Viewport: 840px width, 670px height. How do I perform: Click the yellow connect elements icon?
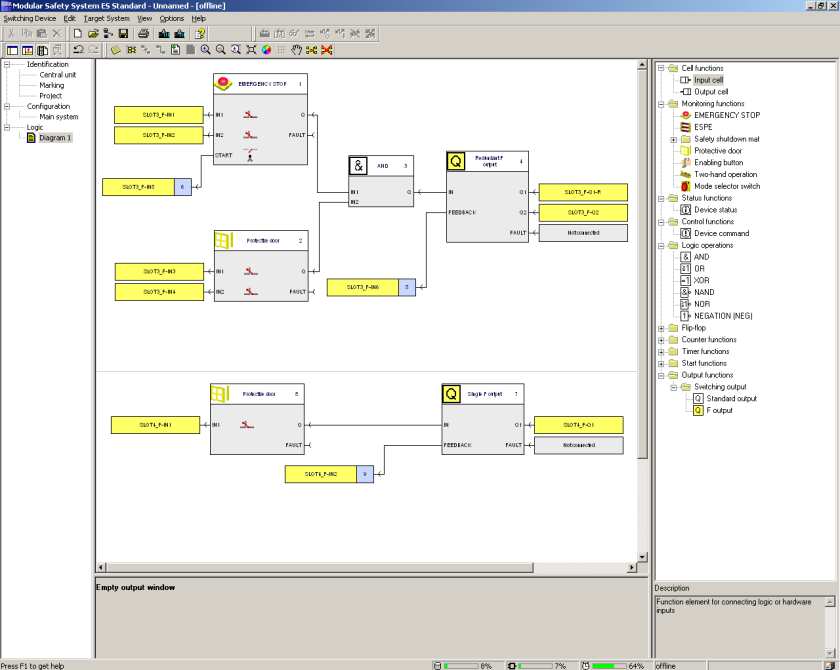click(x=311, y=50)
